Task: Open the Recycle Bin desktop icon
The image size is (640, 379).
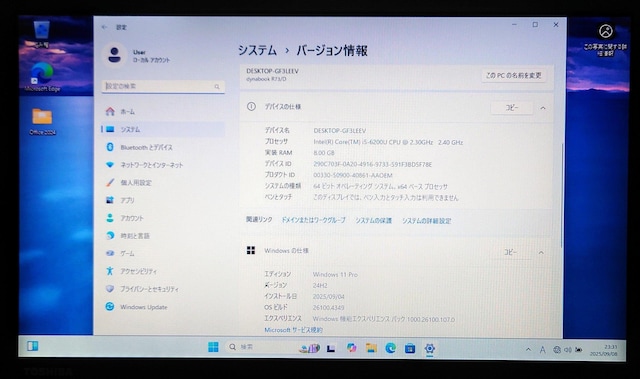Action: (41, 34)
